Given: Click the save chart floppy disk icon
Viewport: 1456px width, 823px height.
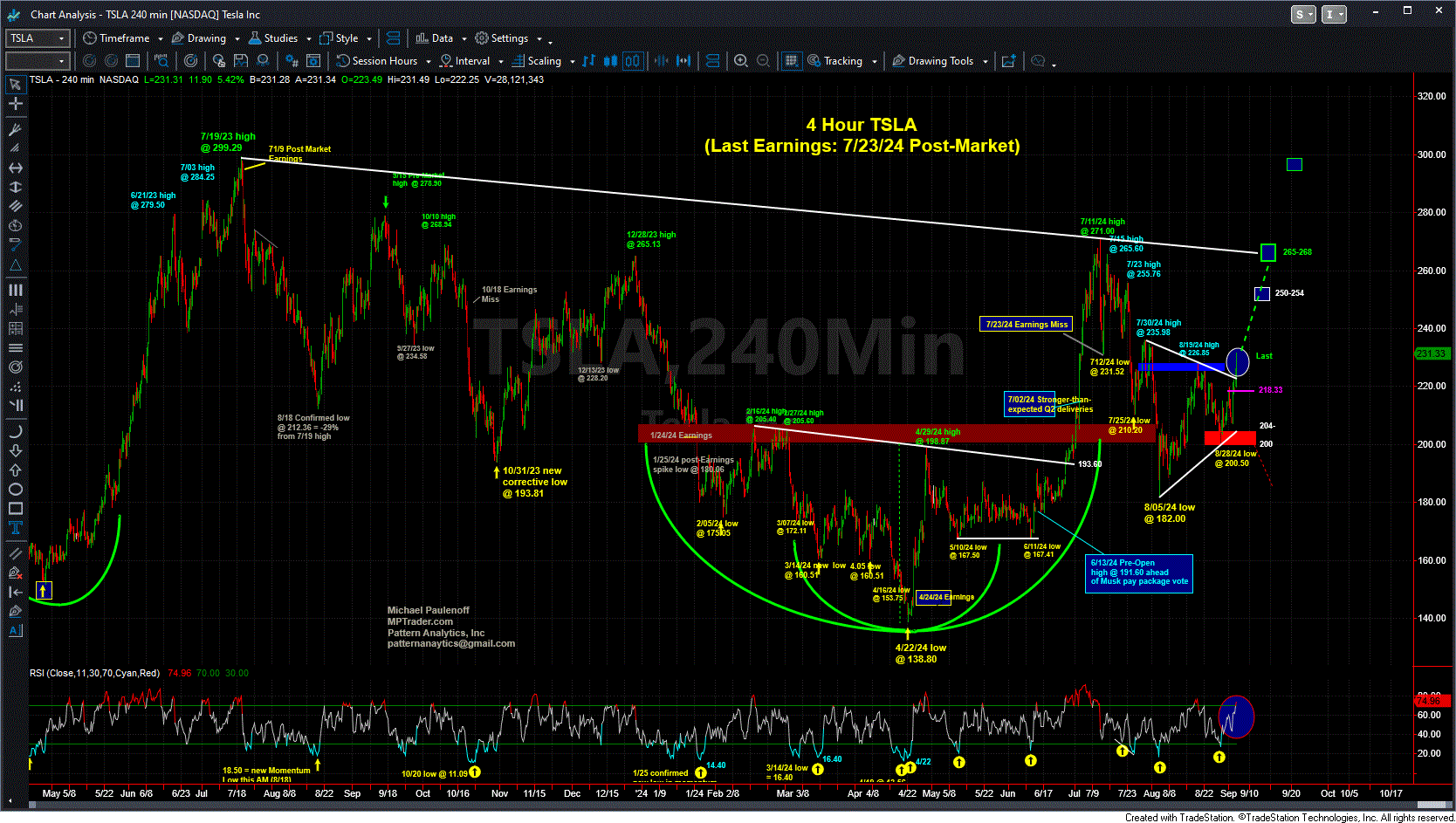Looking at the screenshot, I should click(240, 60).
